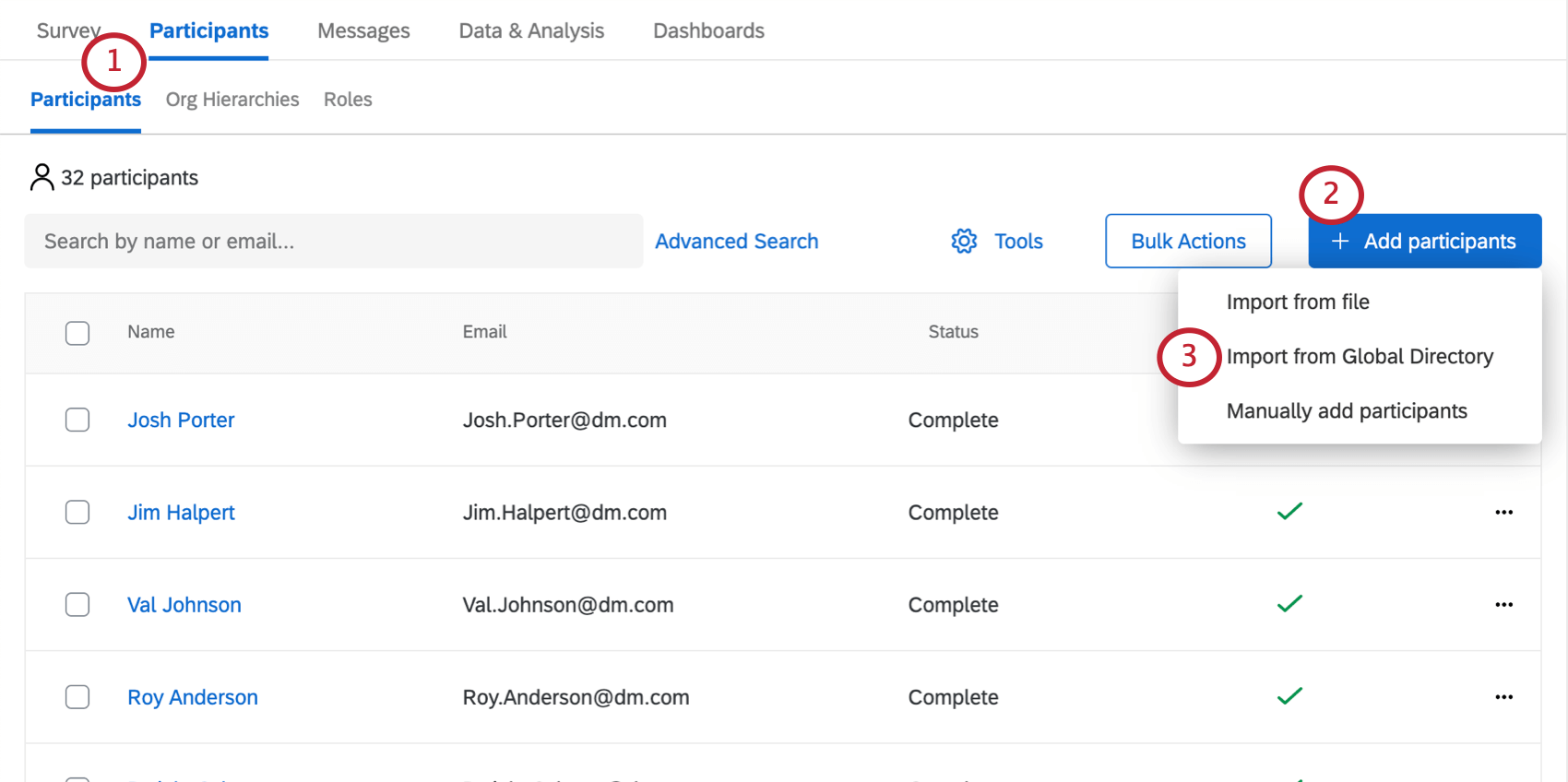
Task: Click the participant count person icon
Action: click(42, 177)
